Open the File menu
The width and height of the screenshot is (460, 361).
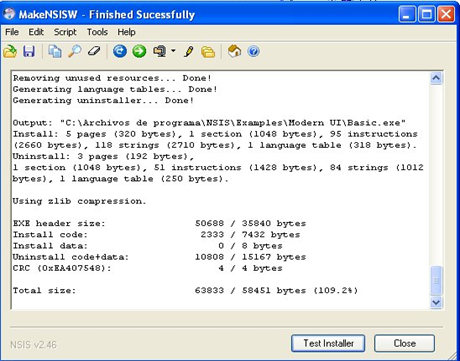[12, 32]
